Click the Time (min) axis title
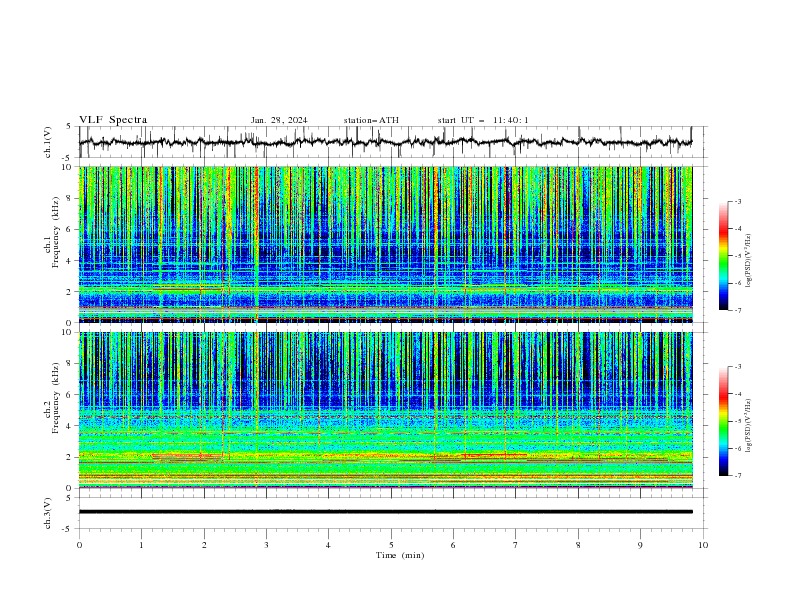792x612 pixels. 400,555
